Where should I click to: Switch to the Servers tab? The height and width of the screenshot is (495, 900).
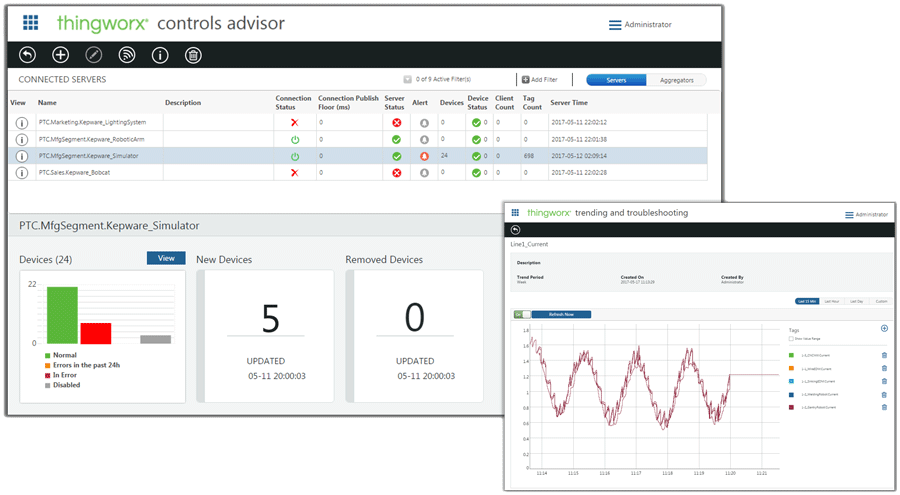(x=616, y=80)
